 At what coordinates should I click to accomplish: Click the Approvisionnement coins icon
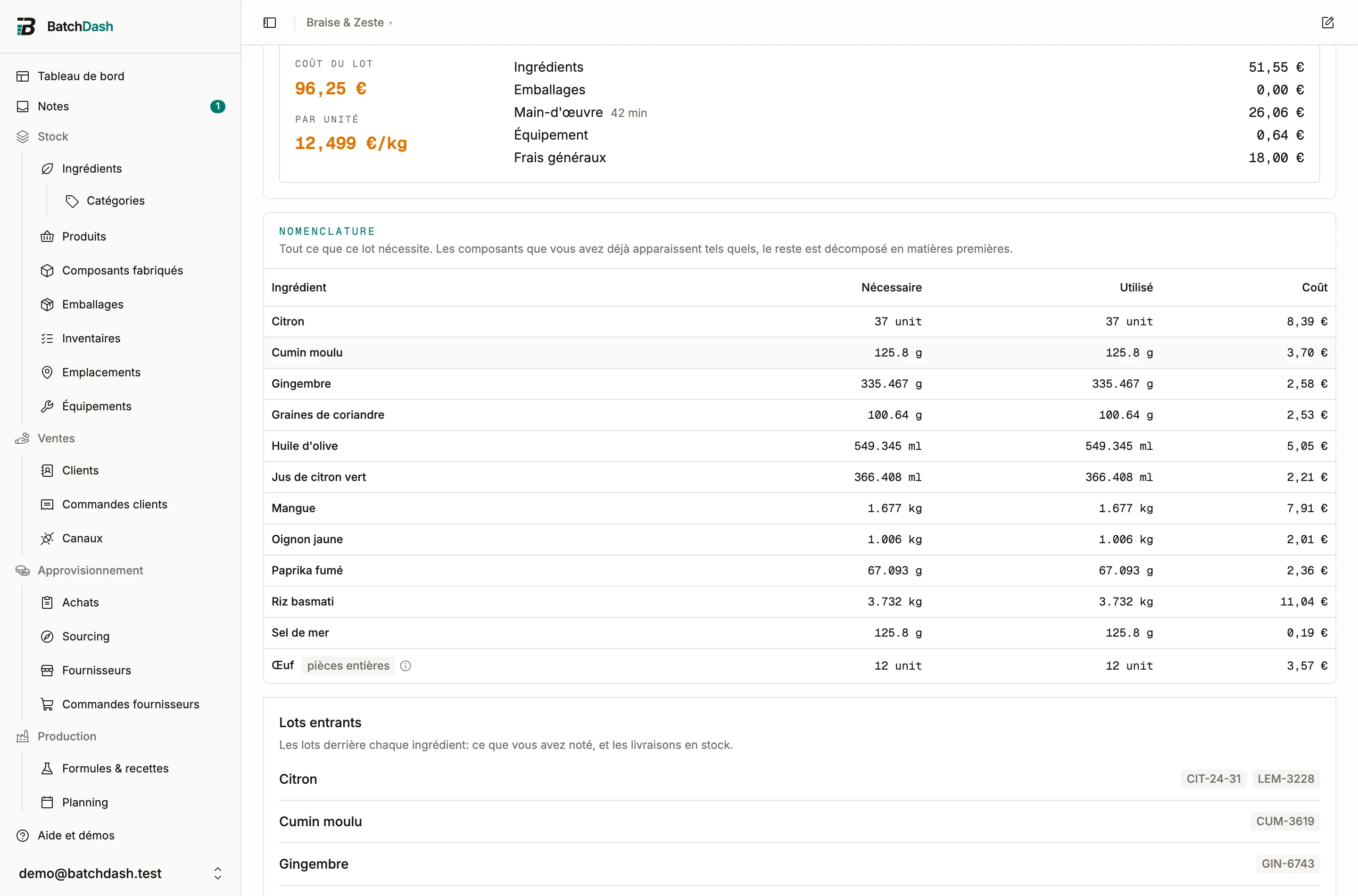(23, 570)
